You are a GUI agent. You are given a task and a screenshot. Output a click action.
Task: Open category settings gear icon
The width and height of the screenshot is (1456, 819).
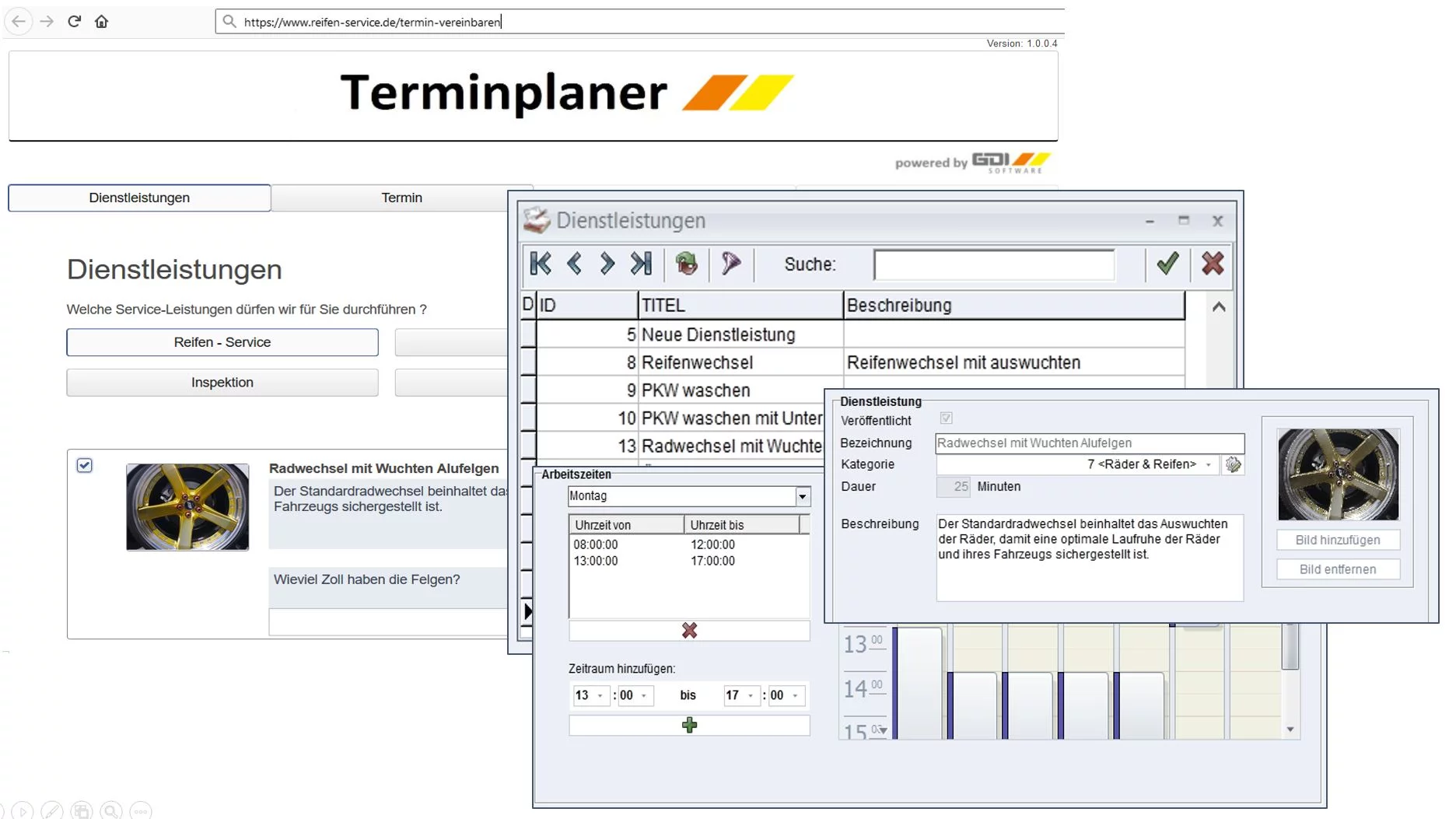(1233, 464)
